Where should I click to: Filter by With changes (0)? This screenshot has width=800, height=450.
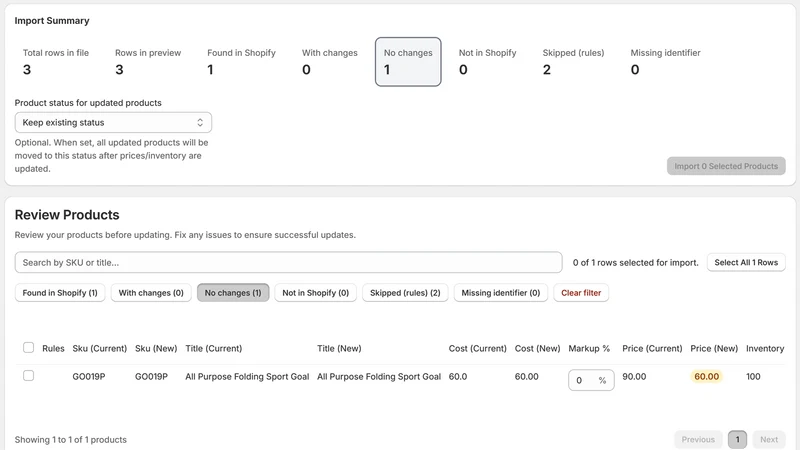[151, 293]
